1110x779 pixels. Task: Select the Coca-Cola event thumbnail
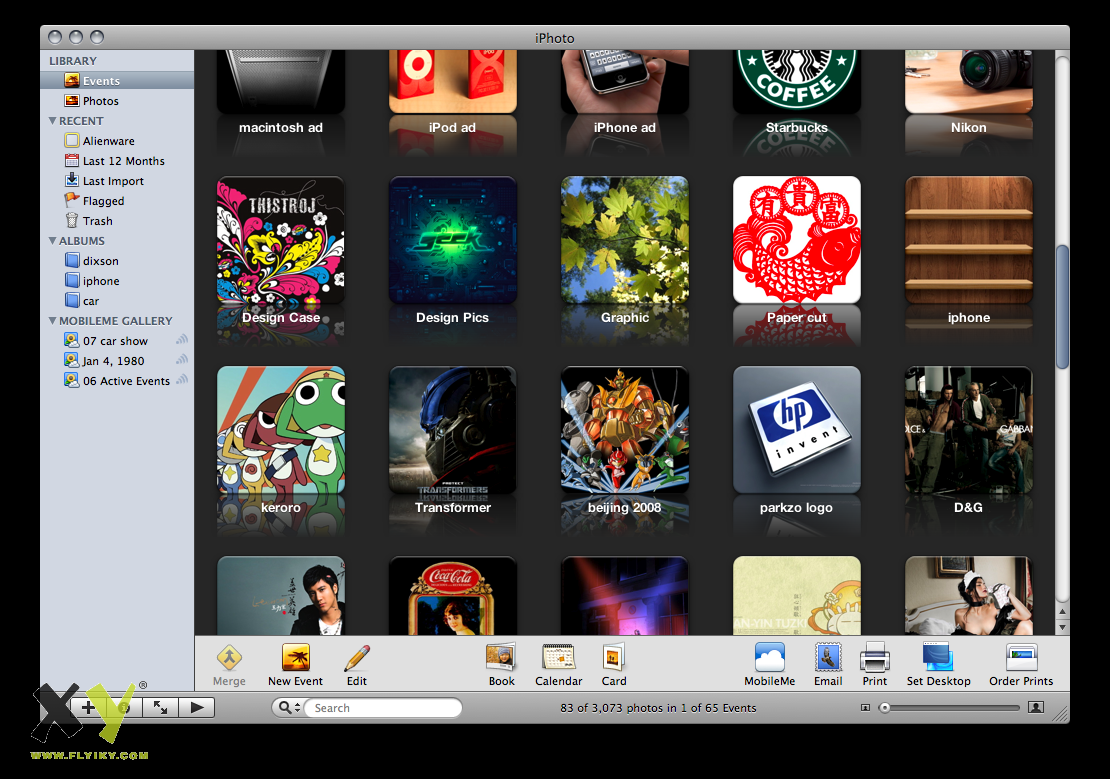452,596
